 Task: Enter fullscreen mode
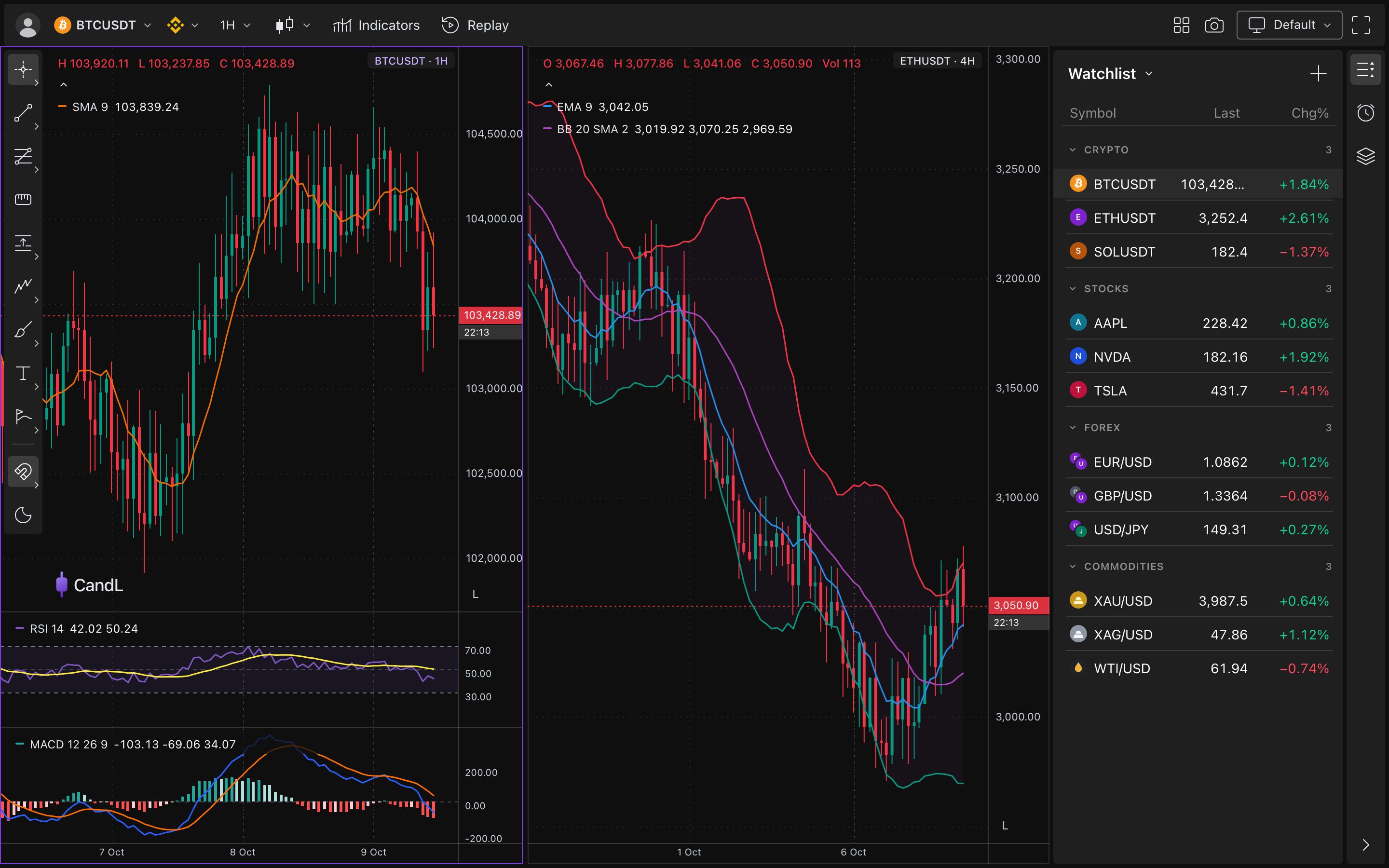click(x=1361, y=25)
